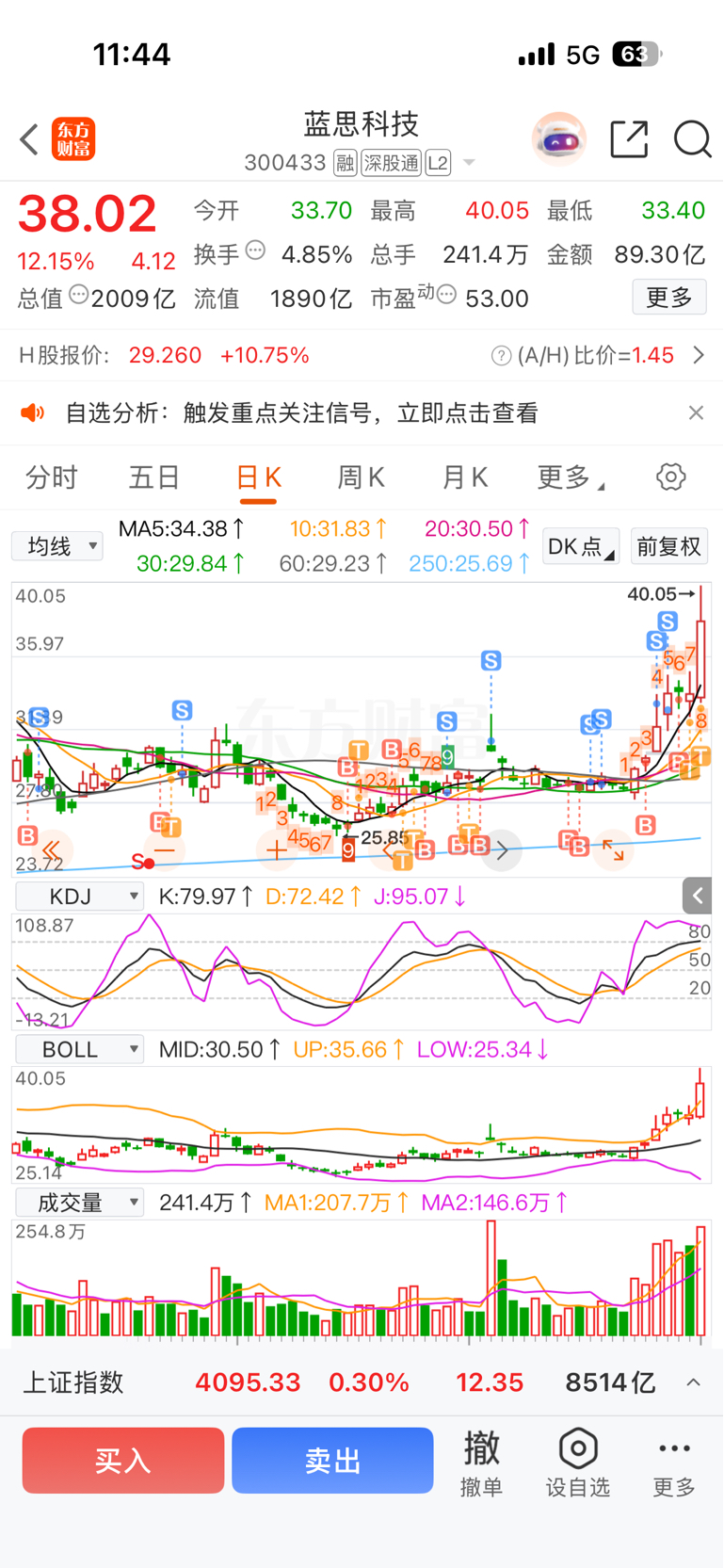Expand the 上证指数 bar with up chevron
Viewport: 724px width, 1568px height.
pos(693,1382)
